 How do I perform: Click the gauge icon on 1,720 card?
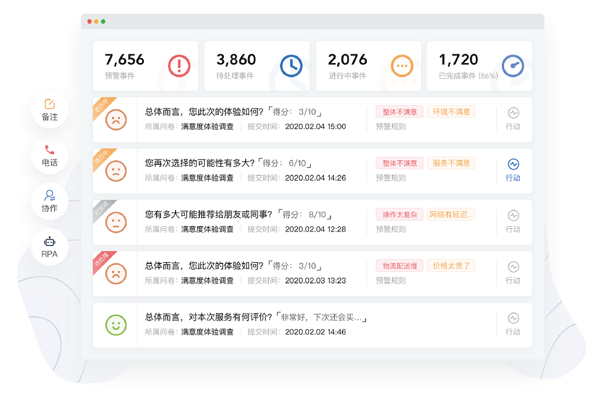[x=513, y=66]
